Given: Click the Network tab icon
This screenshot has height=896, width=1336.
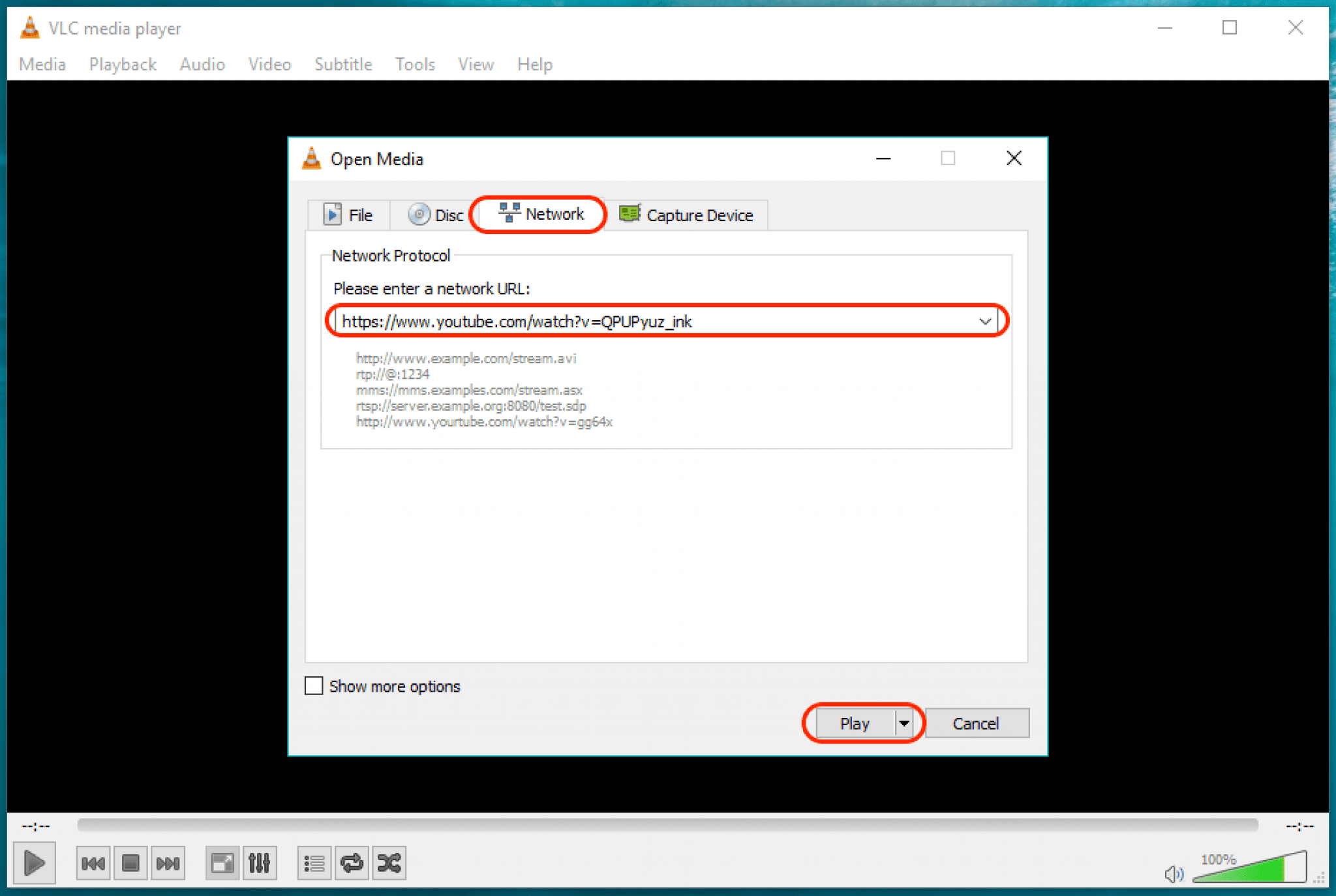Looking at the screenshot, I should coord(507,214).
